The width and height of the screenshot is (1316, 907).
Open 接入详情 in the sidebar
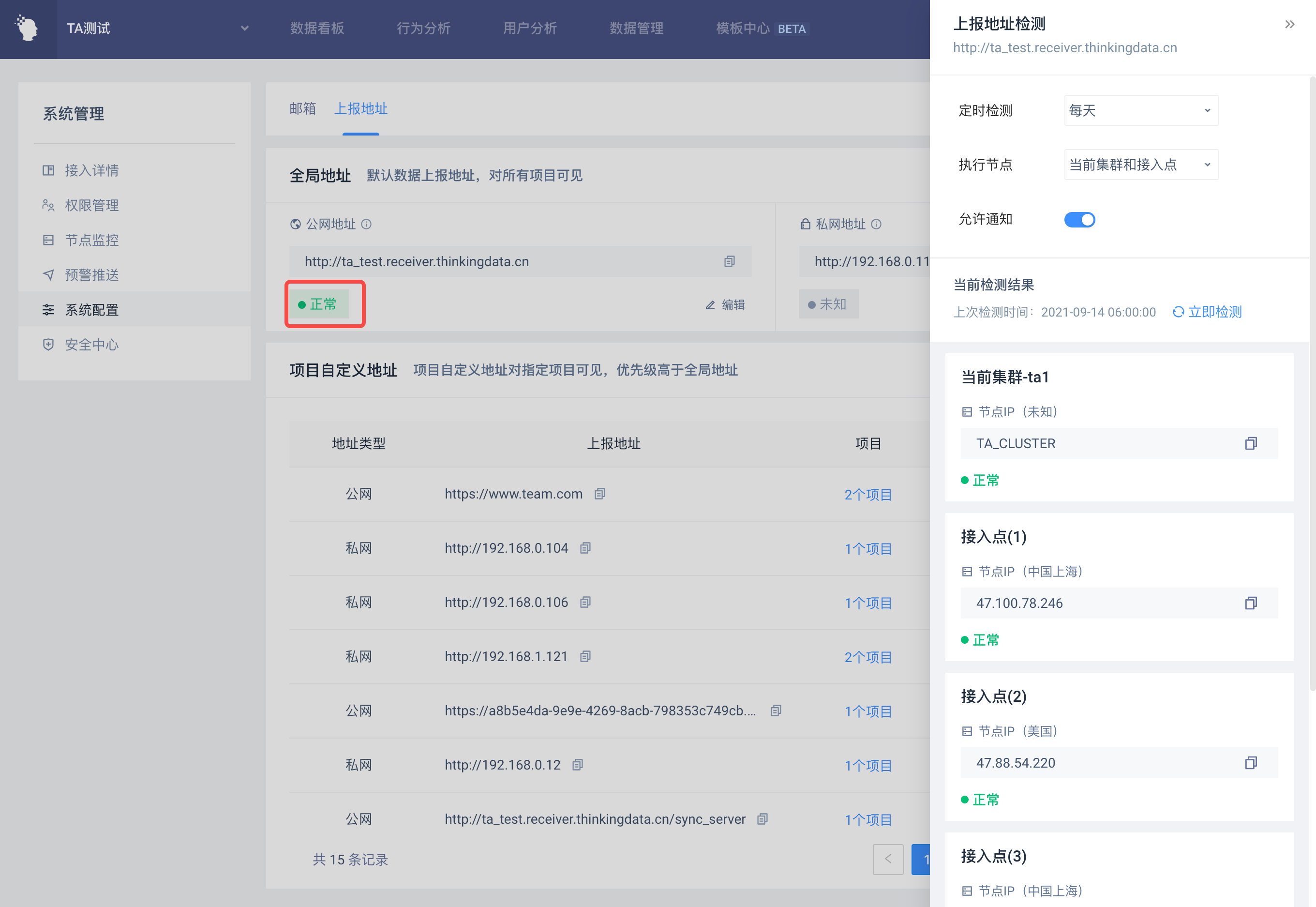[134, 170]
